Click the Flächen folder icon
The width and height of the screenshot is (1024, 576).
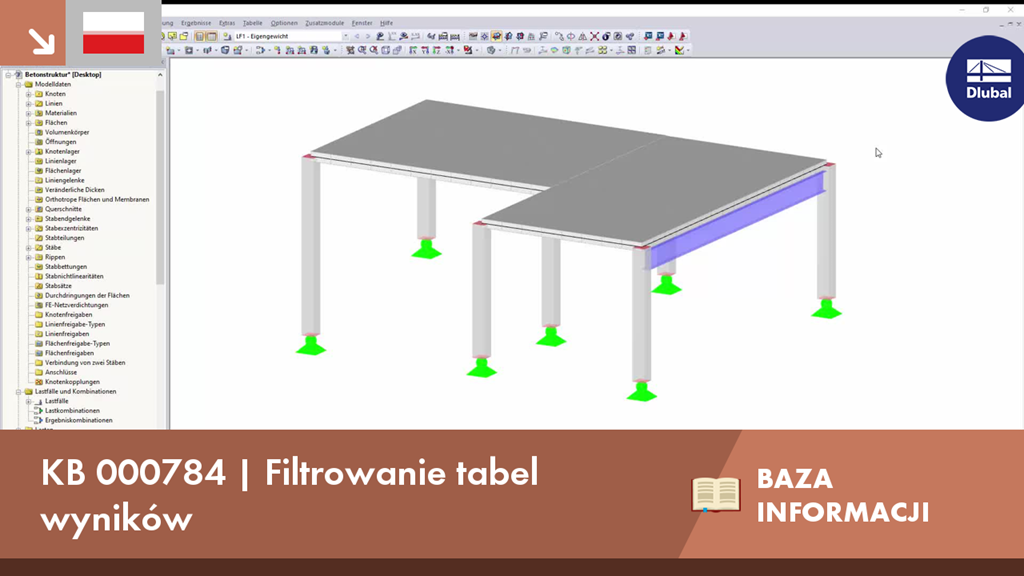pyautogui.click(x=39, y=123)
